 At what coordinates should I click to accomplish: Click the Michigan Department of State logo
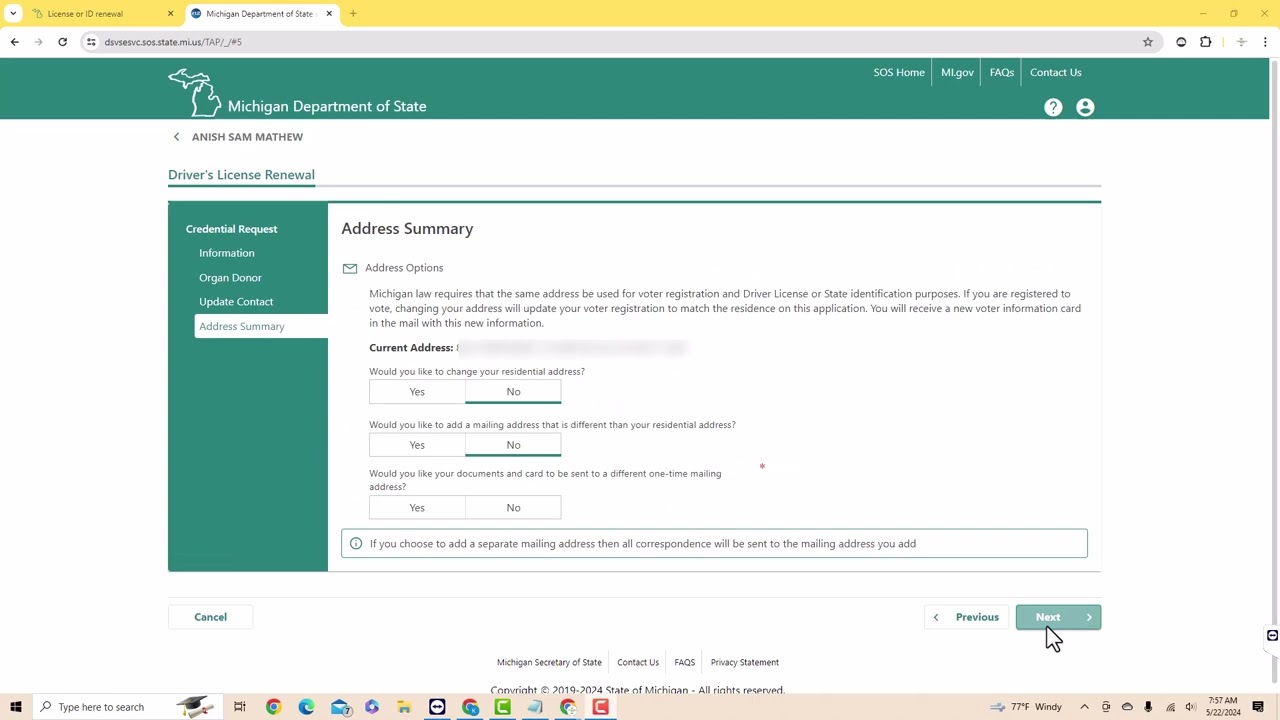(297, 93)
